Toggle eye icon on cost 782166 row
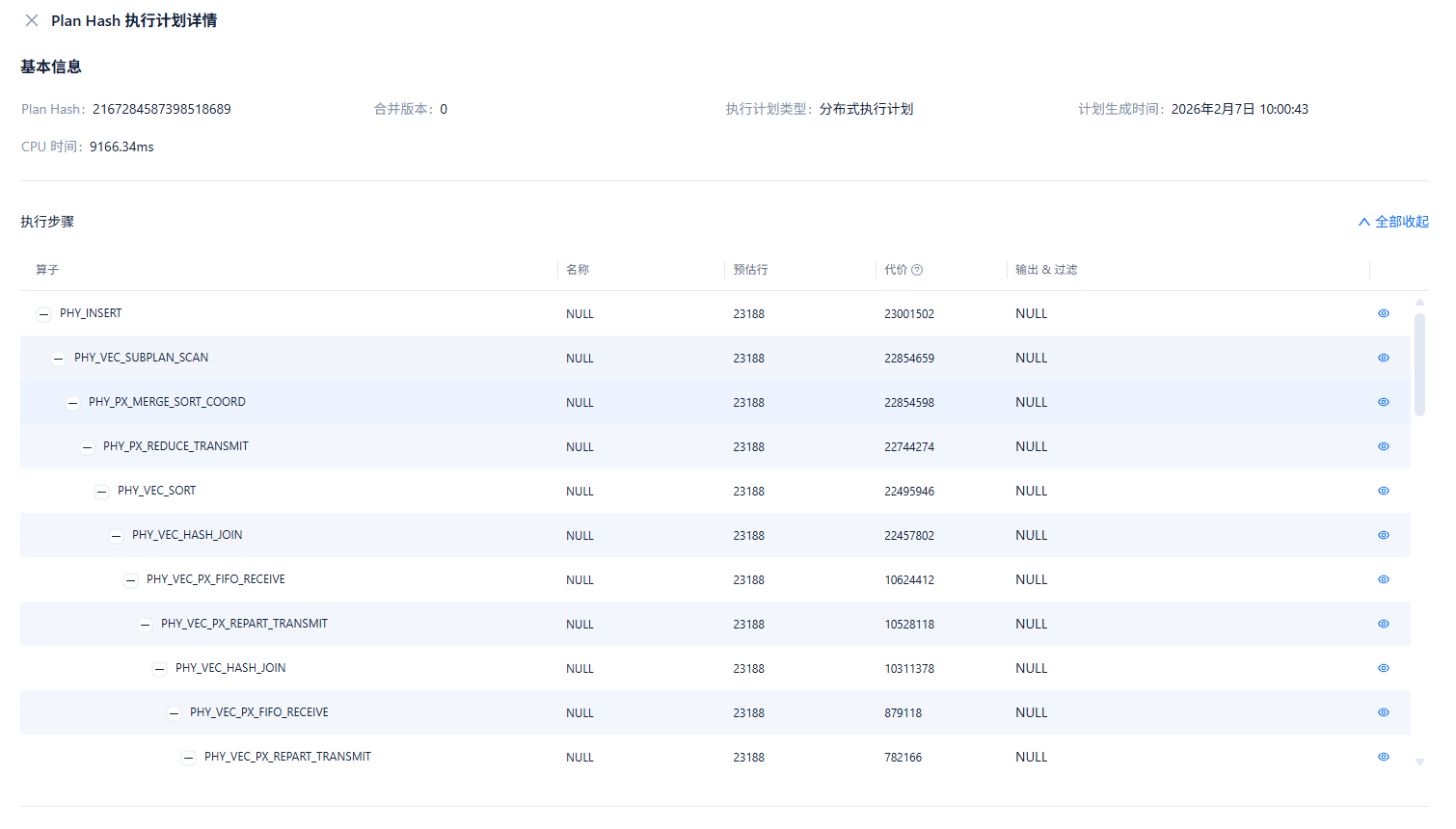 tap(1383, 757)
